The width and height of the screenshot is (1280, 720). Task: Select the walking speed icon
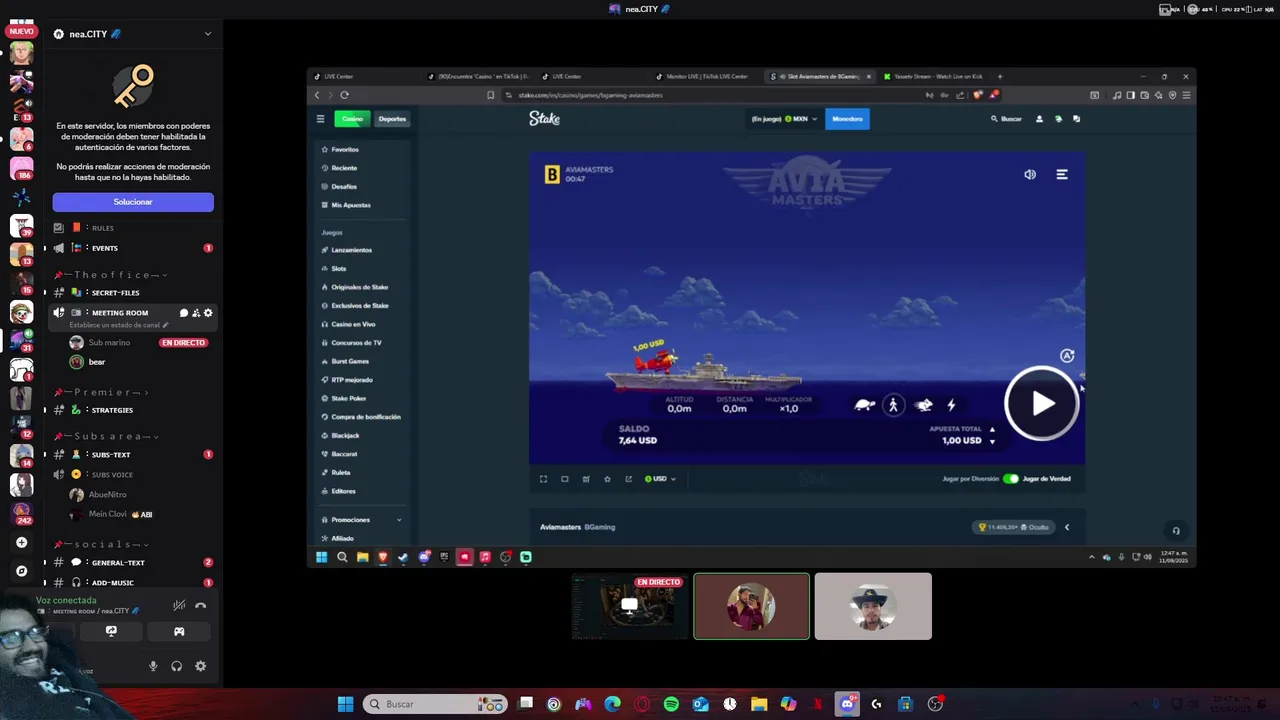tap(894, 405)
